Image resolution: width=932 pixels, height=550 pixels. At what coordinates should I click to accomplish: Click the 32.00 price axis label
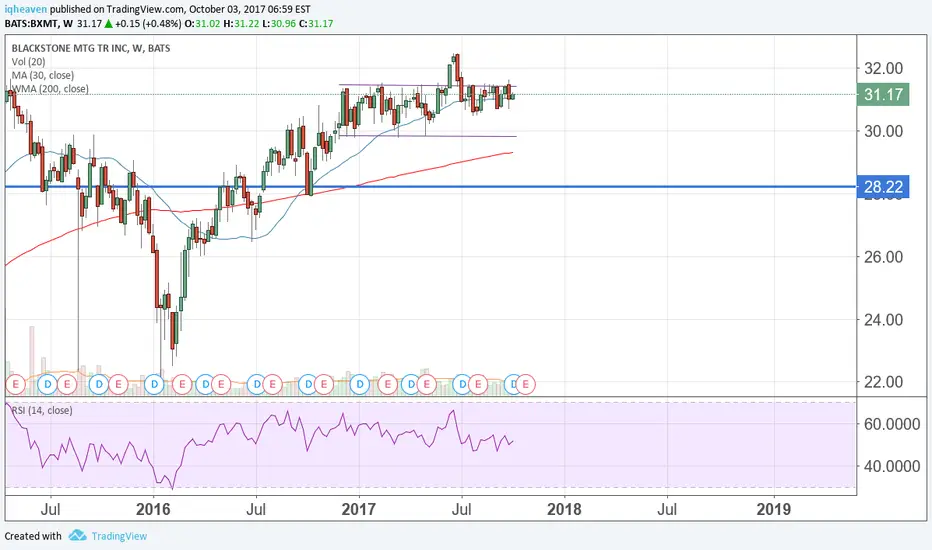point(883,68)
